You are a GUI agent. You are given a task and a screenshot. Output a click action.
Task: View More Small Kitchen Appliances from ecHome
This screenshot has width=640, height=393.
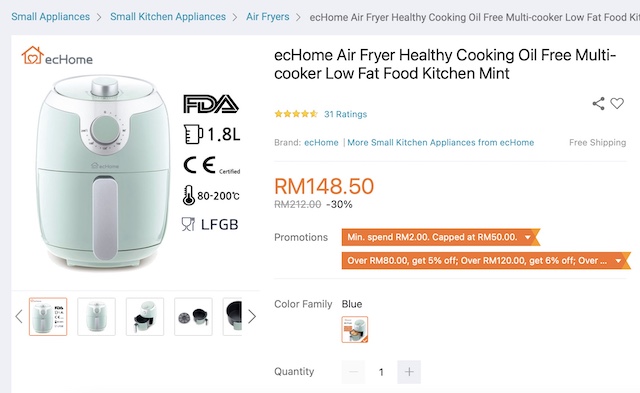pos(441,142)
